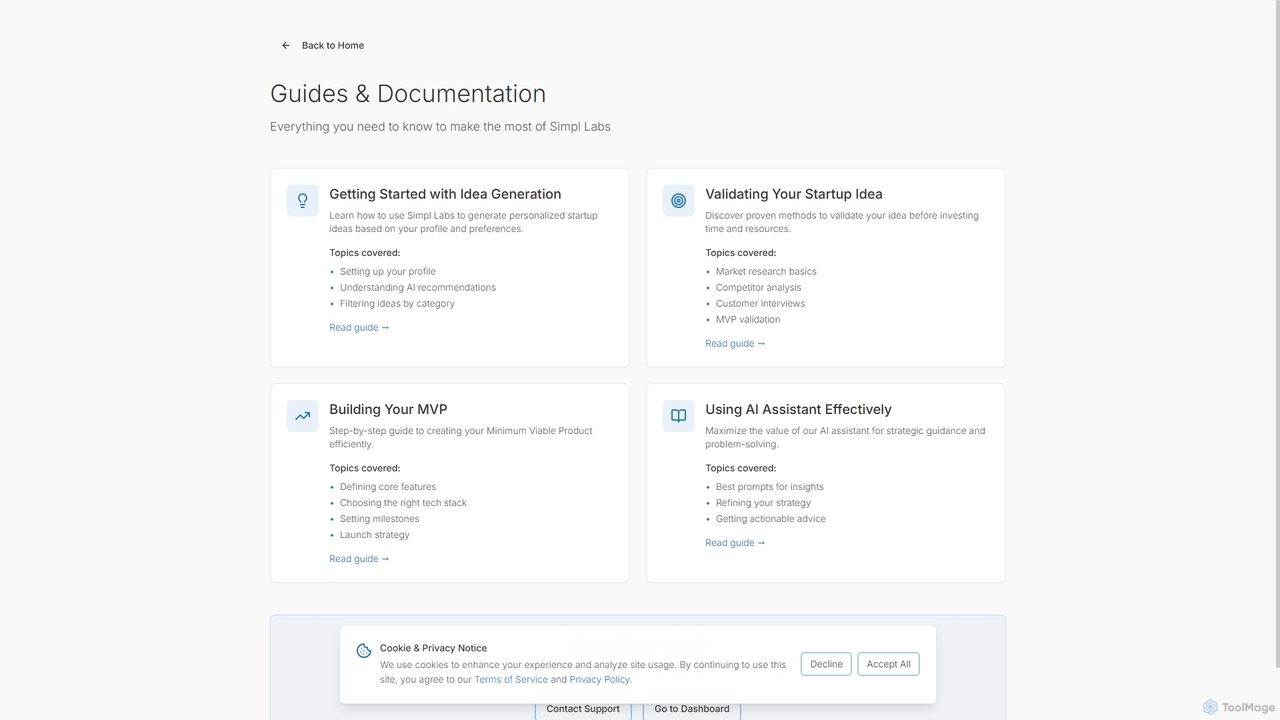Go back via Back to Home link

tap(322, 45)
